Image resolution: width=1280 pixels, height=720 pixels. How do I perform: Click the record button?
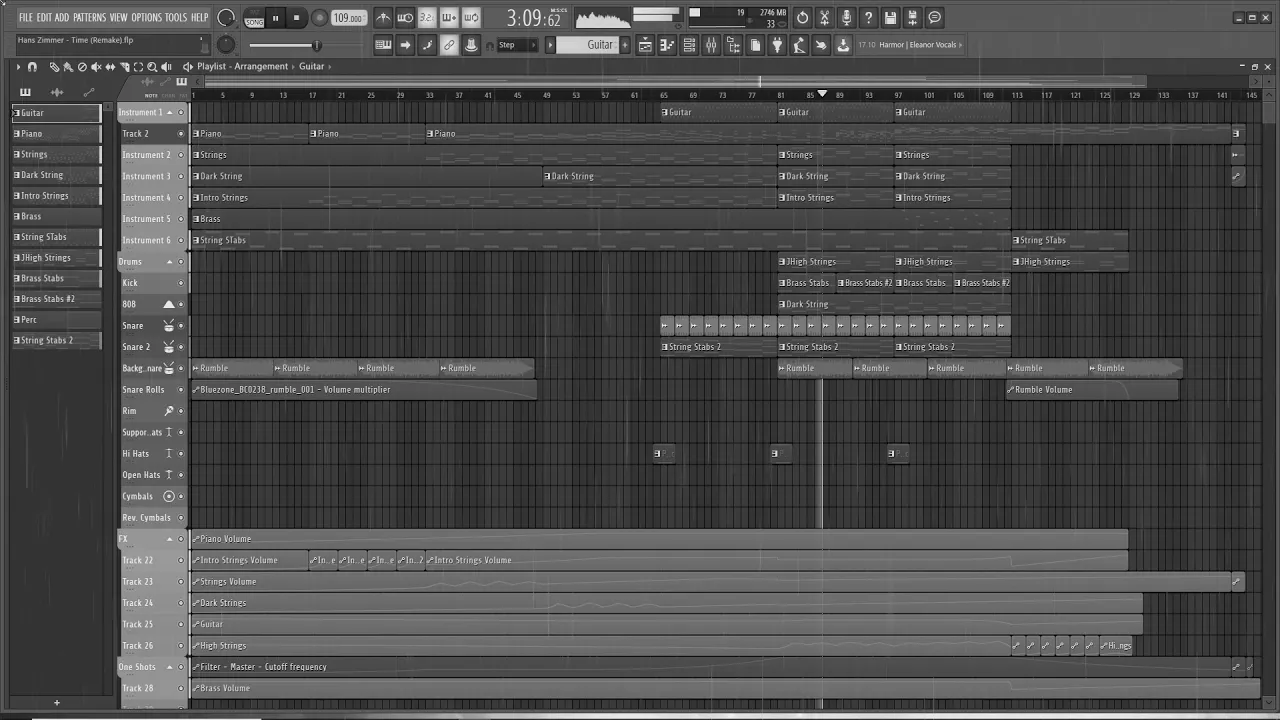pyautogui.click(x=319, y=18)
